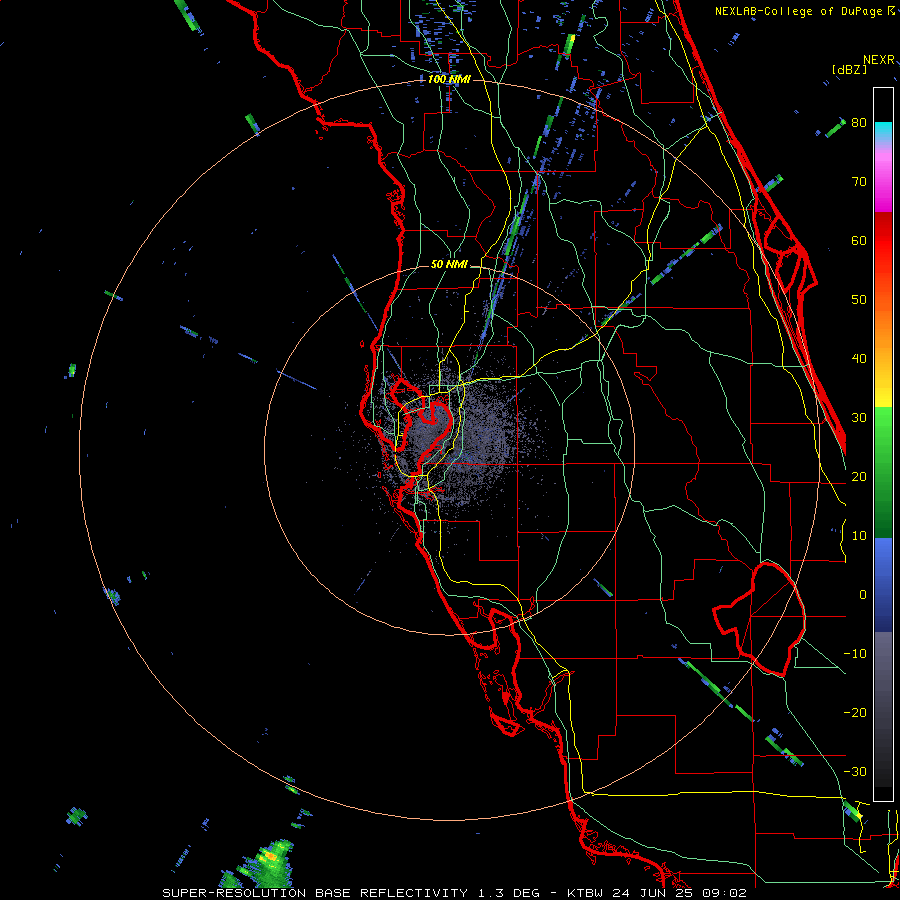Select the -10 value on dBZ scale
This screenshot has width=900, height=900.
point(855,654)
